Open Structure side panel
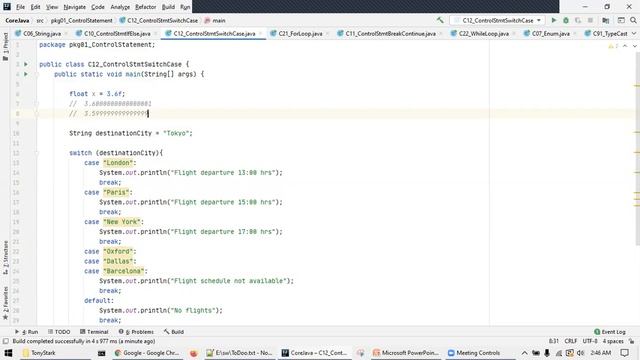Screen dimensions: 640x360 5,257
